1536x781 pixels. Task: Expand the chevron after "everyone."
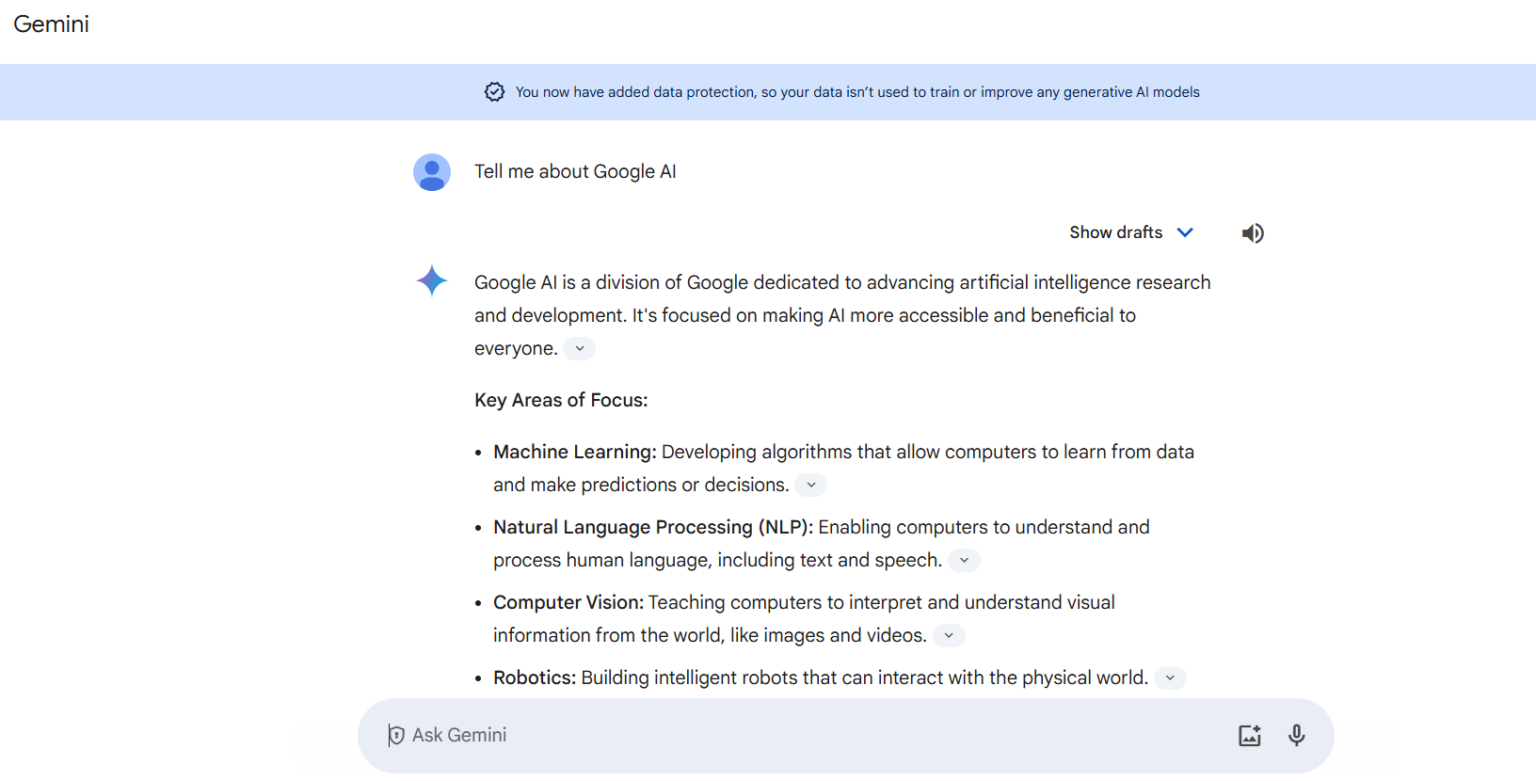(579, 349)
